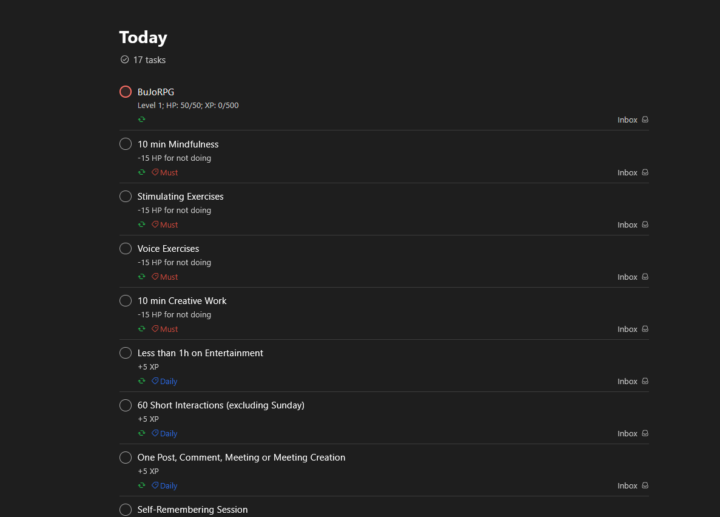The width and height of the screenshot is (720, 517).
Task: Click recurring icon on Less than 1h Entertainment
Action: [x=141, y=381]
